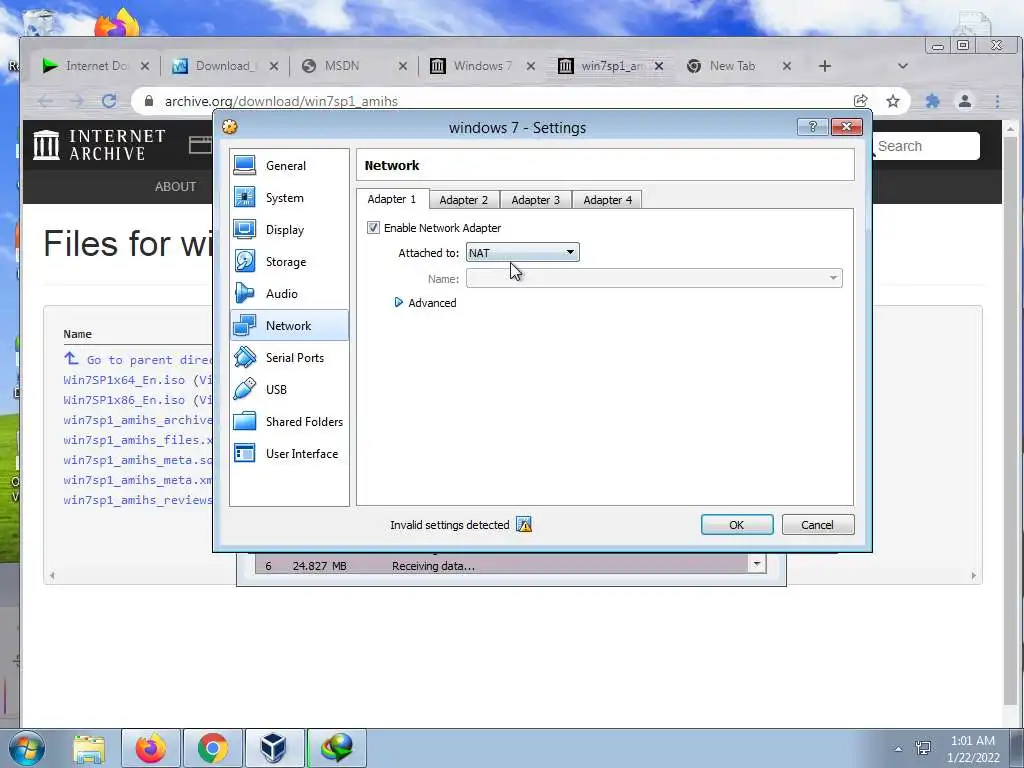This screenshot has width=1024, height=768.
Task: Click the share page icon in address bar
Action: tap(861, 101)
